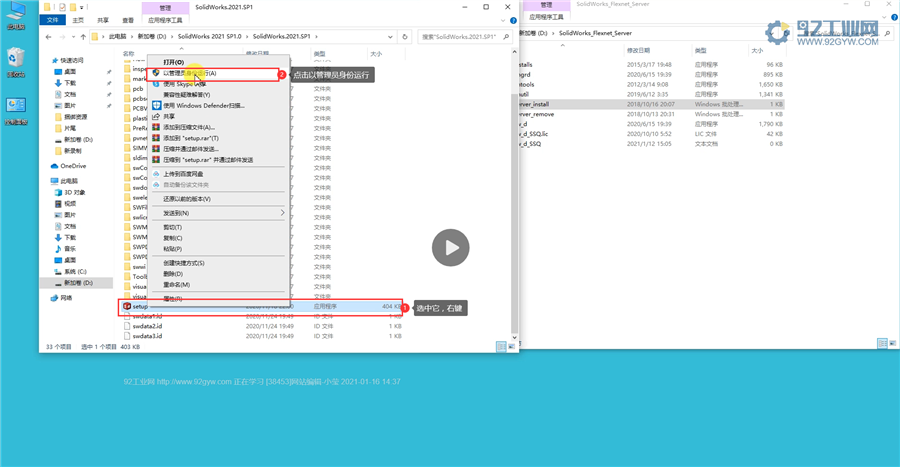Screen dimensions: 900x467
Task: Click 共享 entry in context menu
Action: [169, 116]
